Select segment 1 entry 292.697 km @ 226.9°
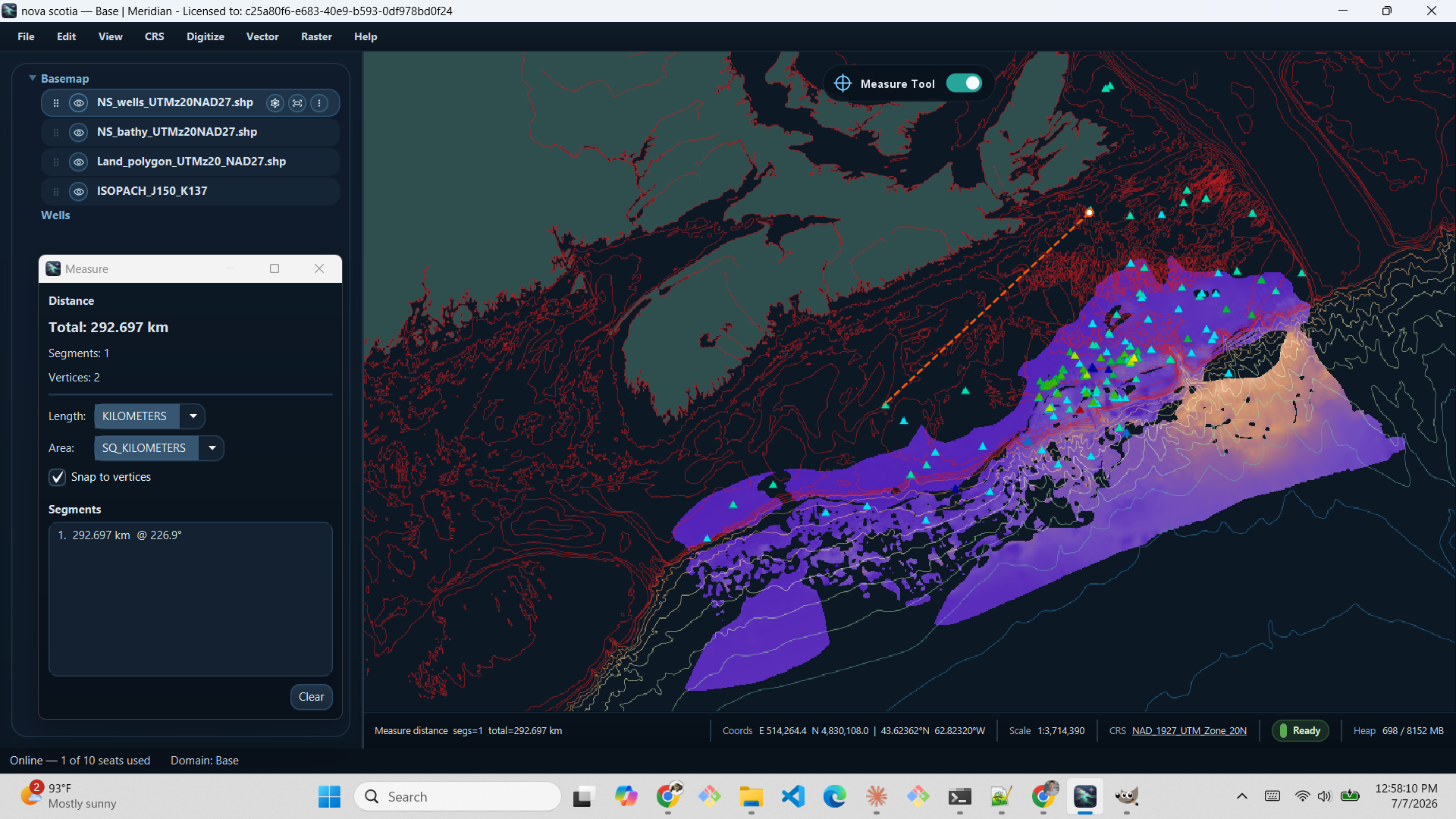The image size is (1456, 819). (120, 535)
